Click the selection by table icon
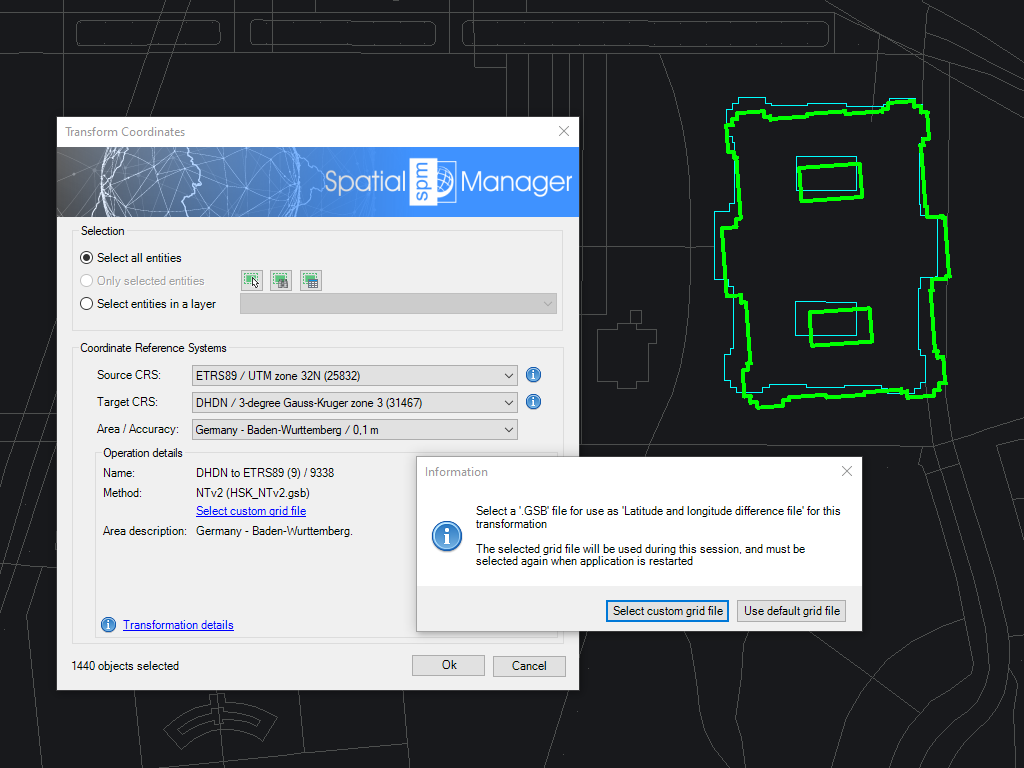The height and width of the screenshot is (768, 1024). click(311, 281)
